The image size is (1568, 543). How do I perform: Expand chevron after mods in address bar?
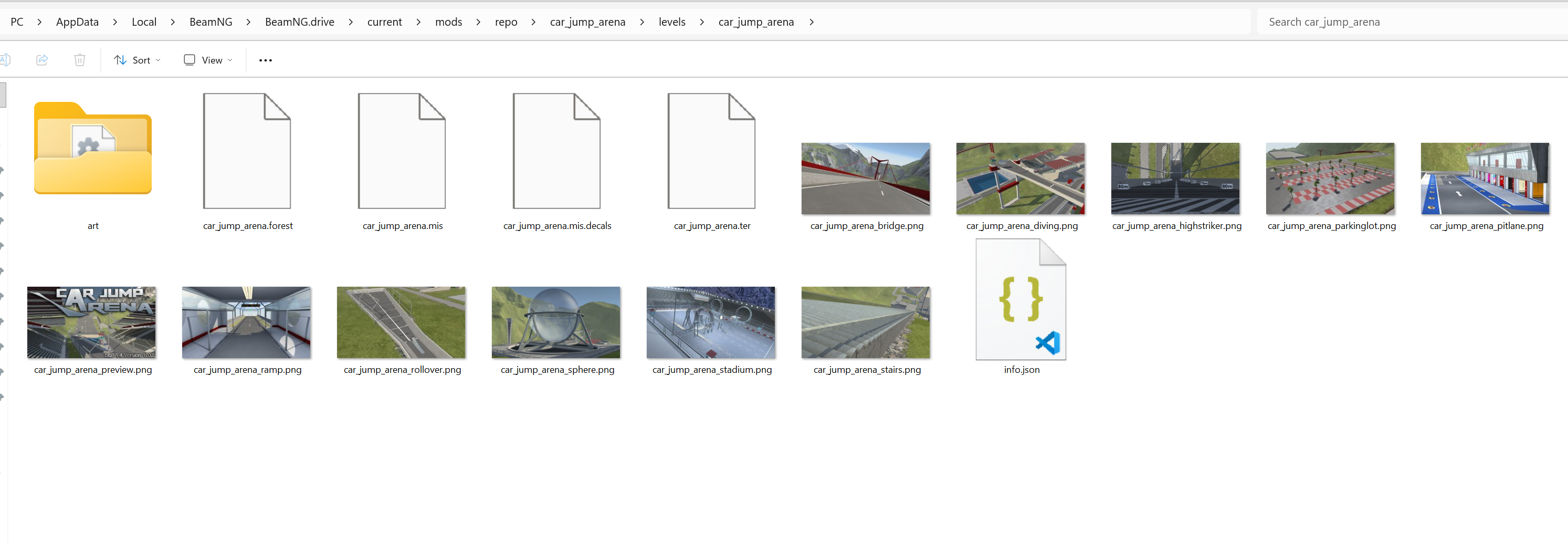click(478, 22)
